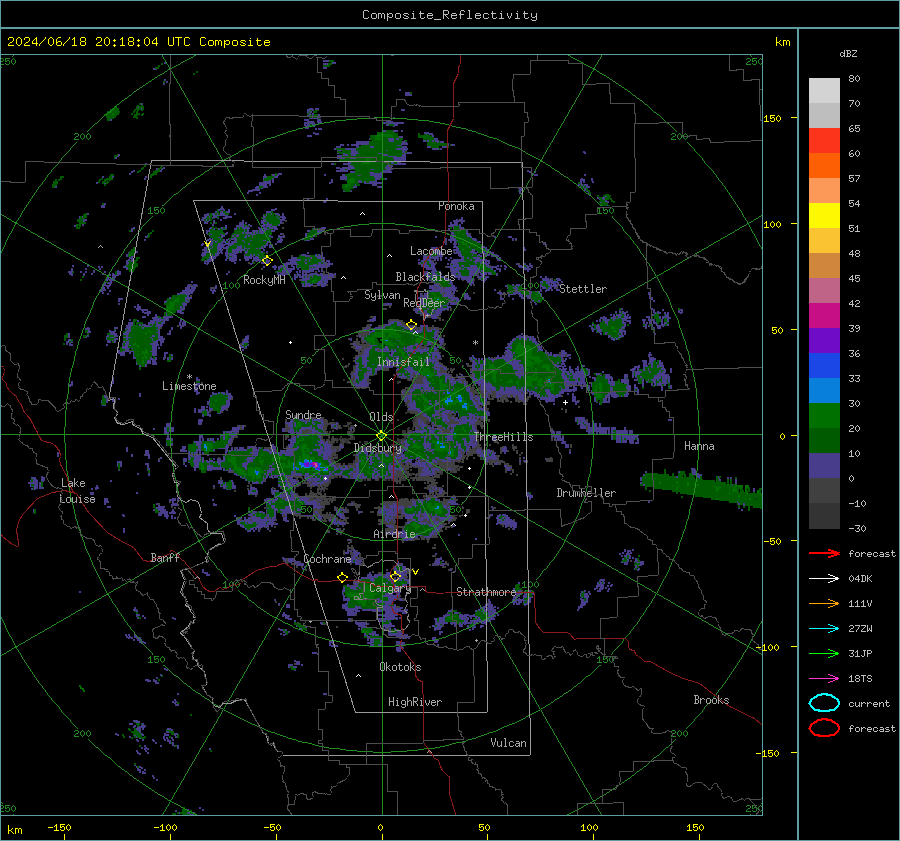Click the orange 111V arrow icon

(x=824, y=603)
